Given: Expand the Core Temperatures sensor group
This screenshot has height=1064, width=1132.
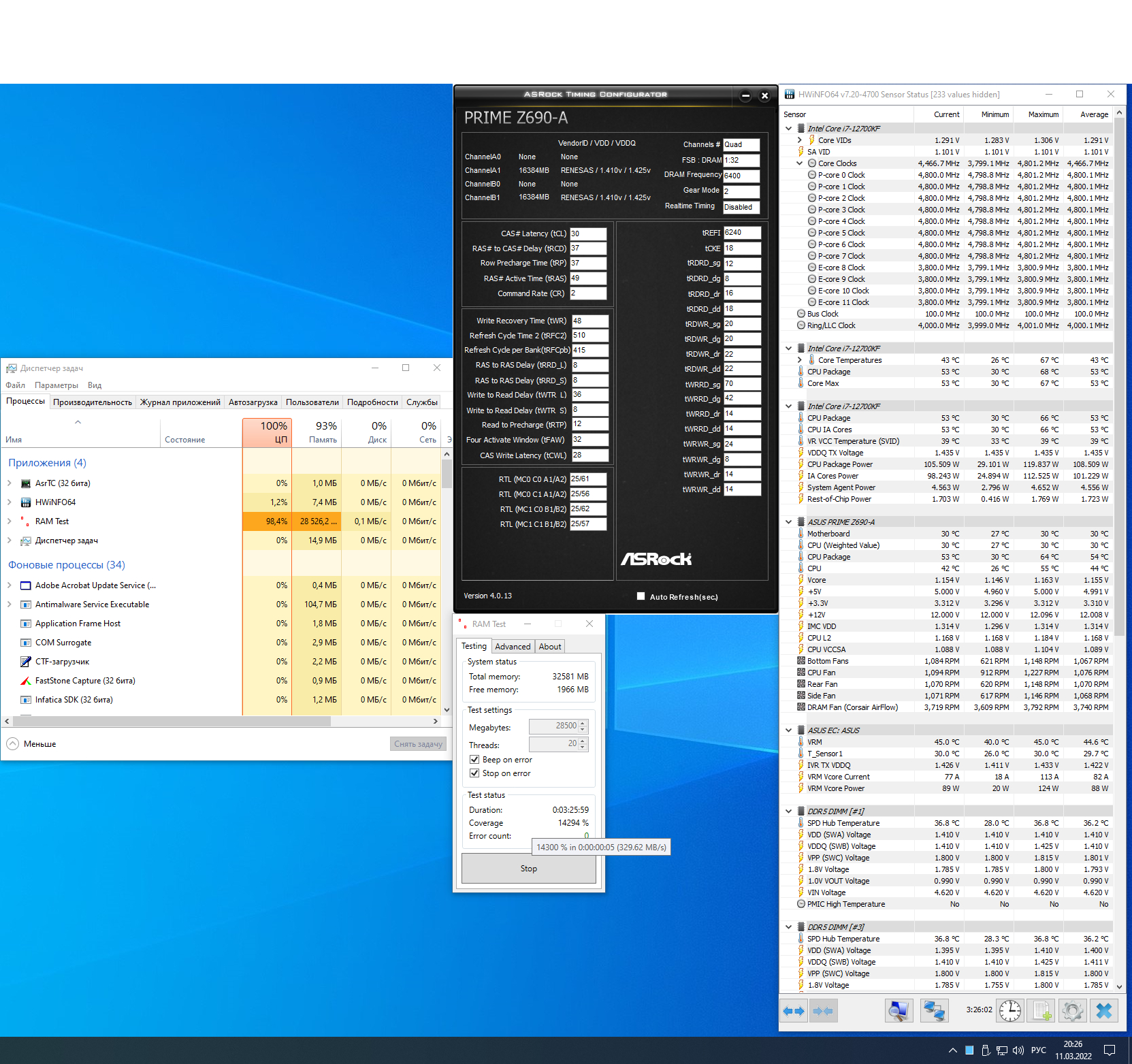Looking at the screenshot, I should pos(800,360).
